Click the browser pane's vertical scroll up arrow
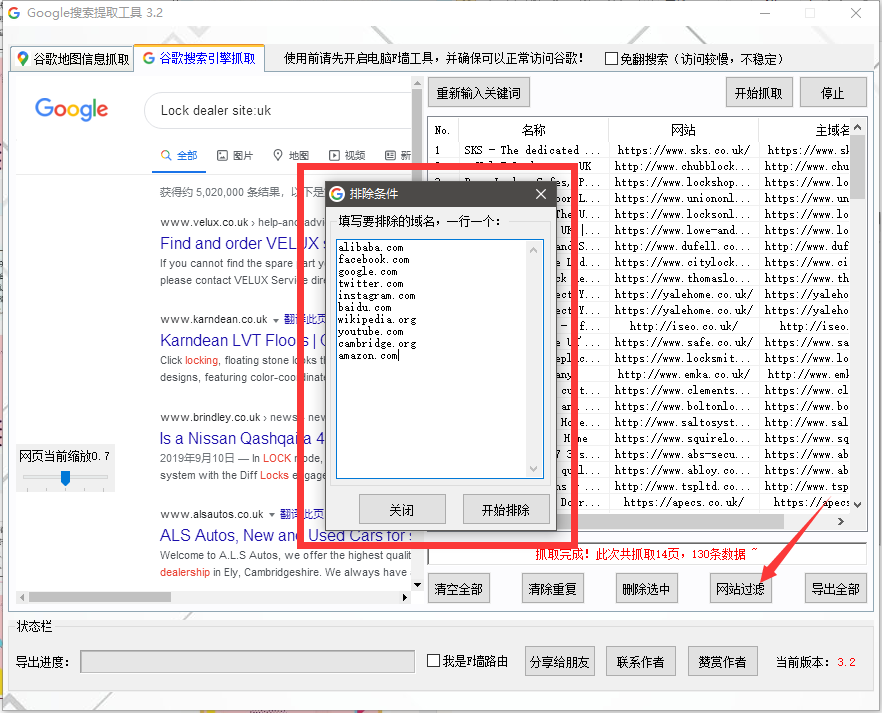The image size is (882, 713). [417, 83]
